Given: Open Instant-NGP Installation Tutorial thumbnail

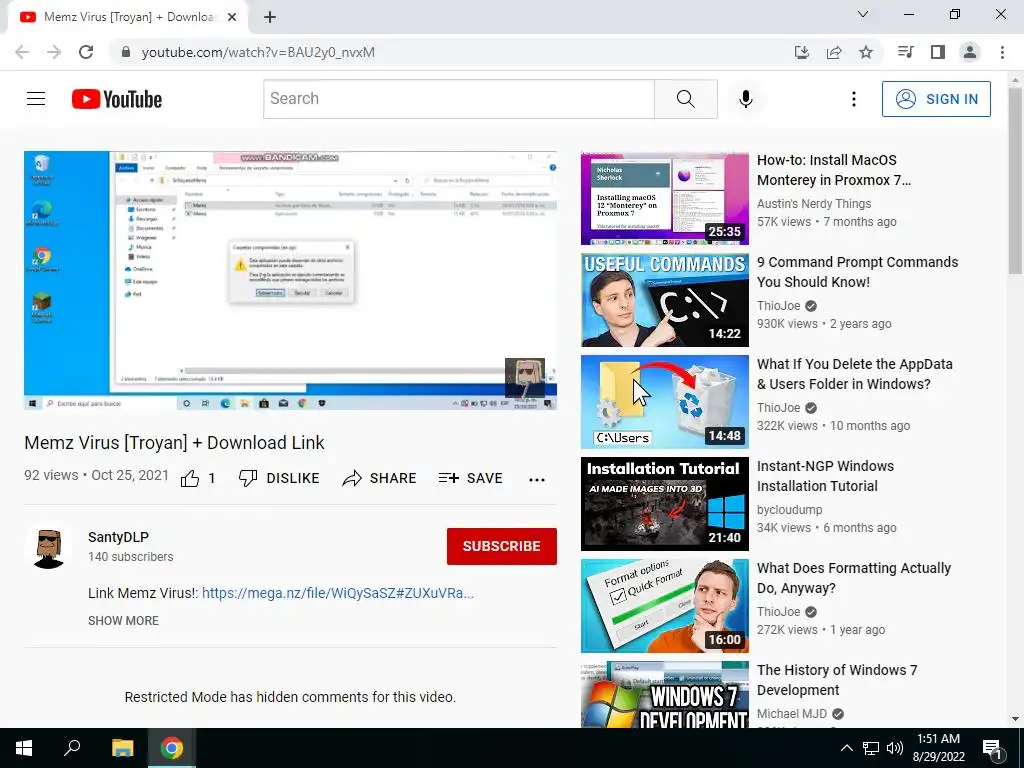Looking at the screenshot, I should (x=665, y=504).
